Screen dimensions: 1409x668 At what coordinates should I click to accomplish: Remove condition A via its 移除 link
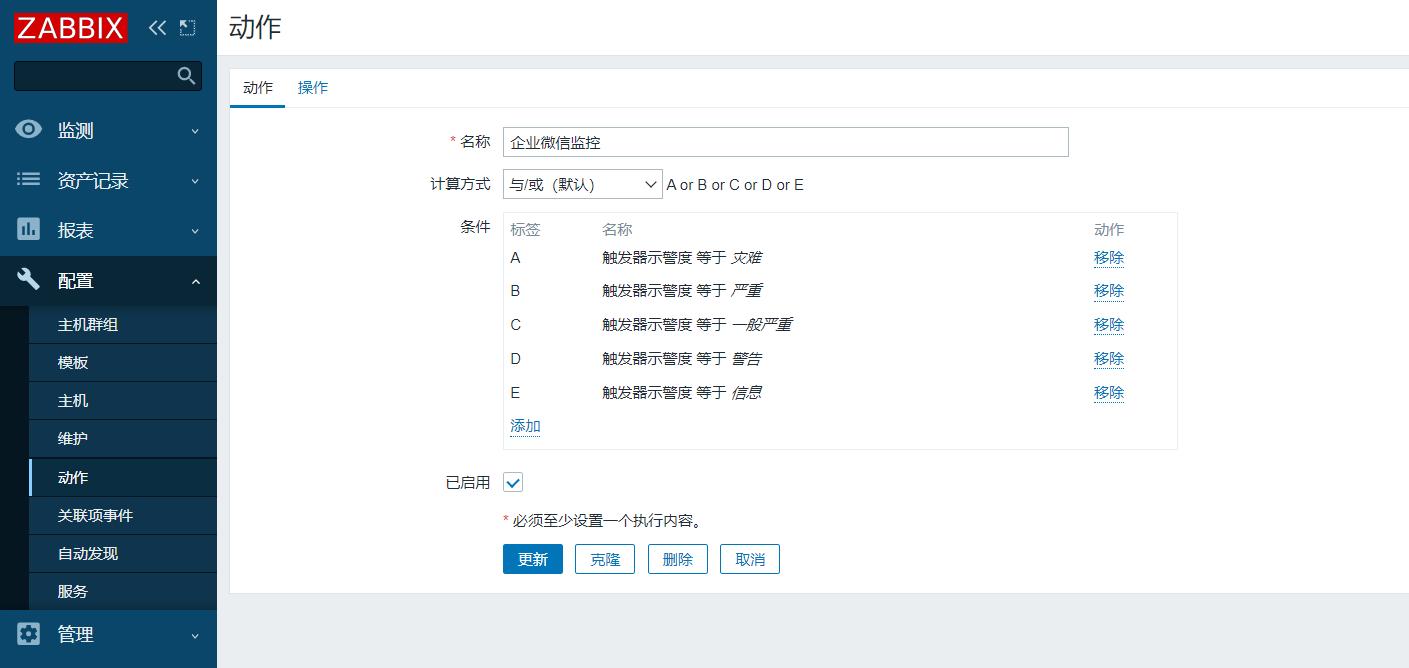point(1108,257)
